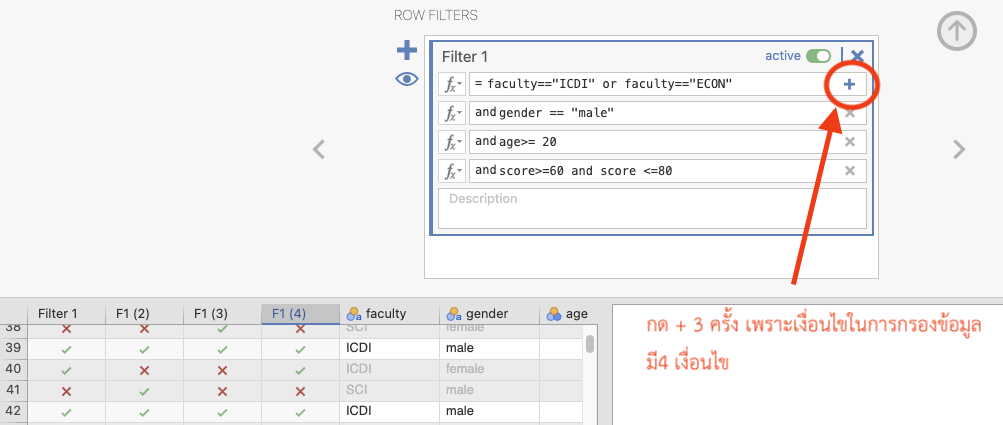Go to the next panel with right chevron
Image resolution: width=1003 pixels, height=425 pixels.
[x=959, y=150]
